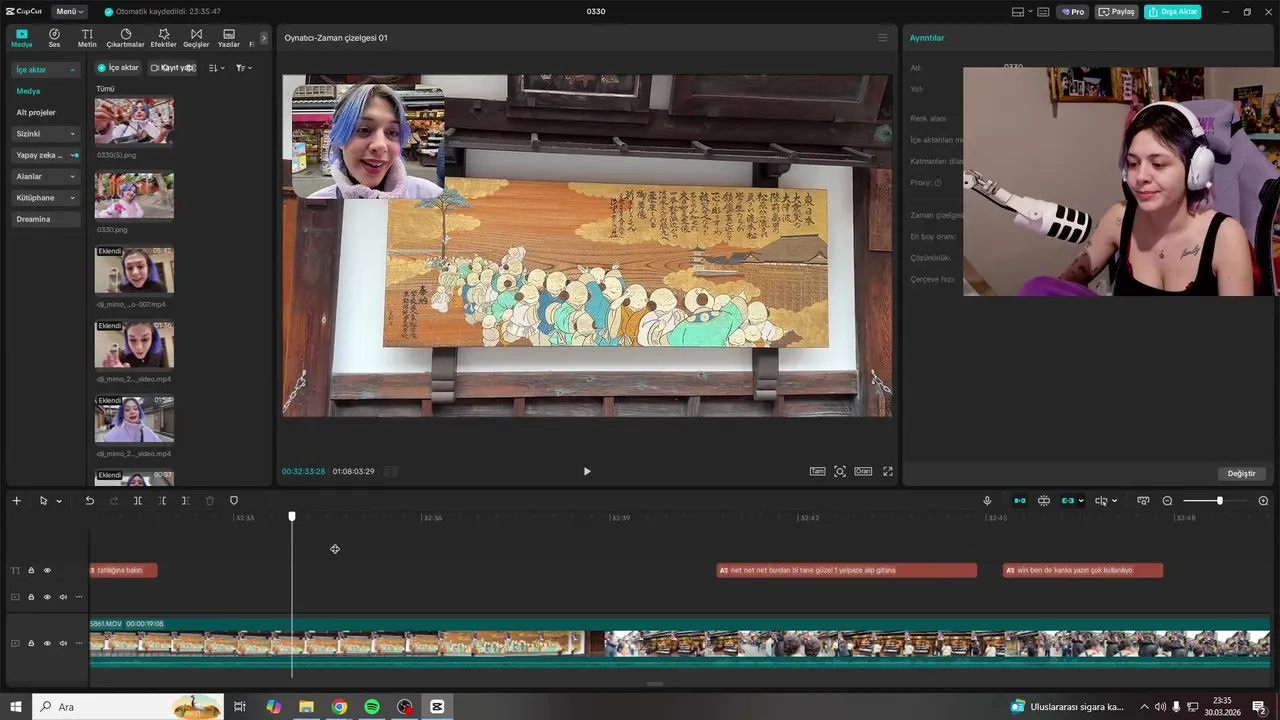Switch to the Geçişler tab
1280x720 pixels.
coord(196,38)
